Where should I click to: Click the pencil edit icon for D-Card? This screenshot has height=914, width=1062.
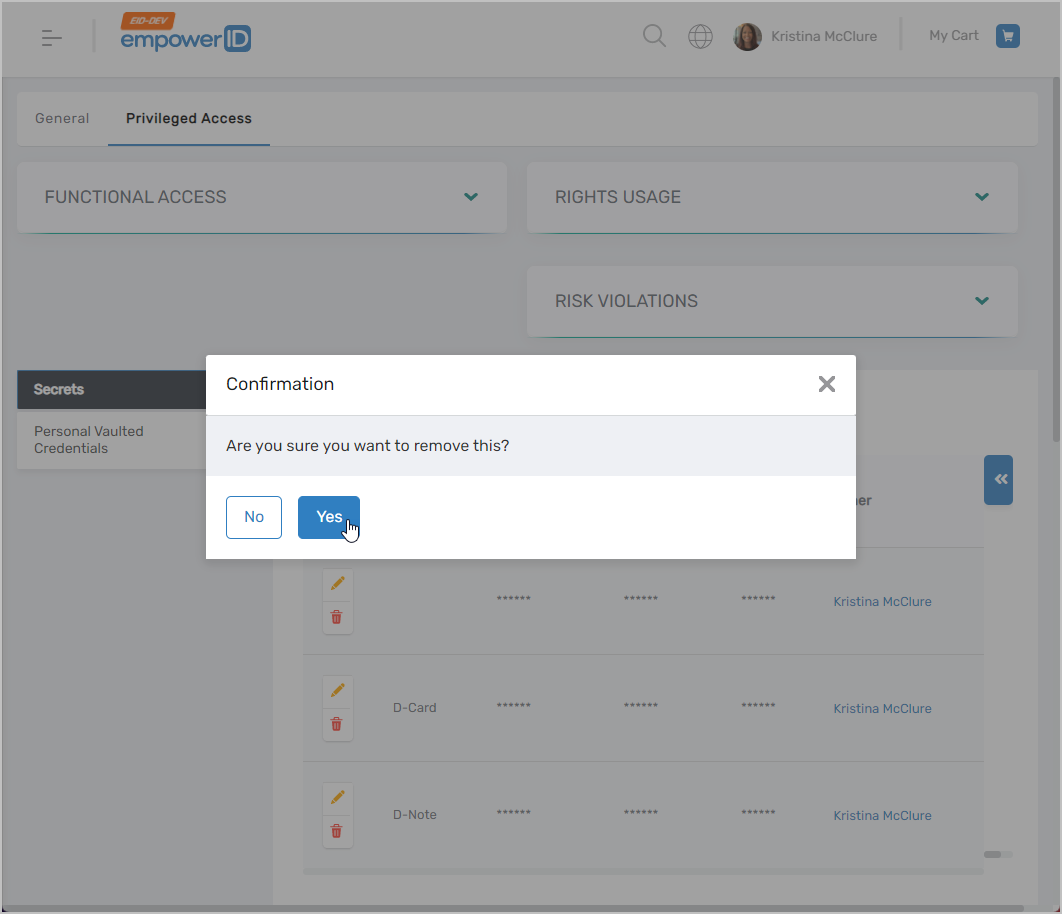tap(337, 690)
